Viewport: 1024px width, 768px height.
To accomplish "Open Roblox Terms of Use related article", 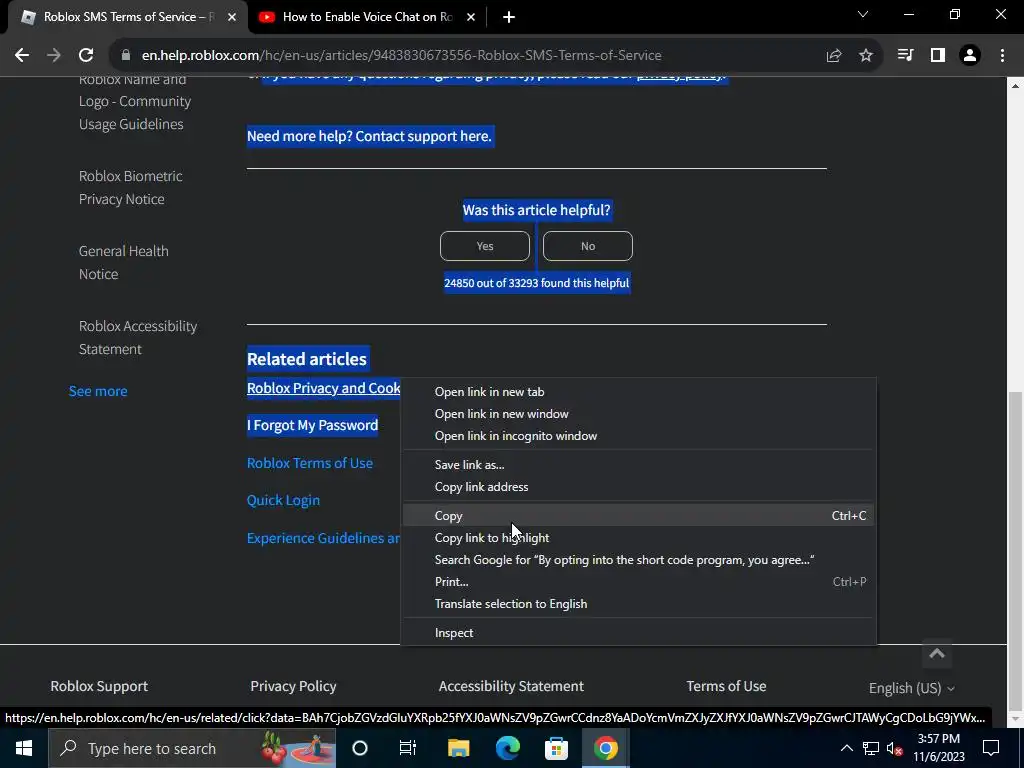I will 310,463.
